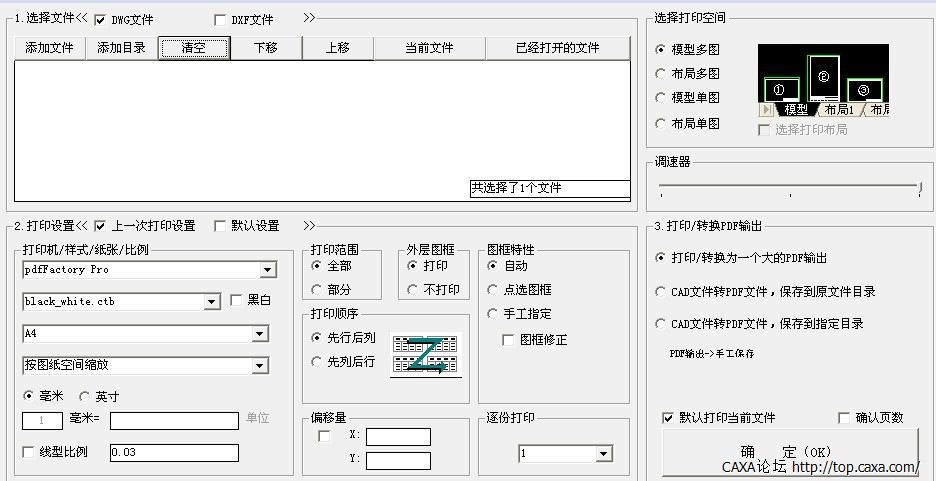936x481 pixels.
Task: Click the 确定 (OK) button
Action: coord(788,451)
